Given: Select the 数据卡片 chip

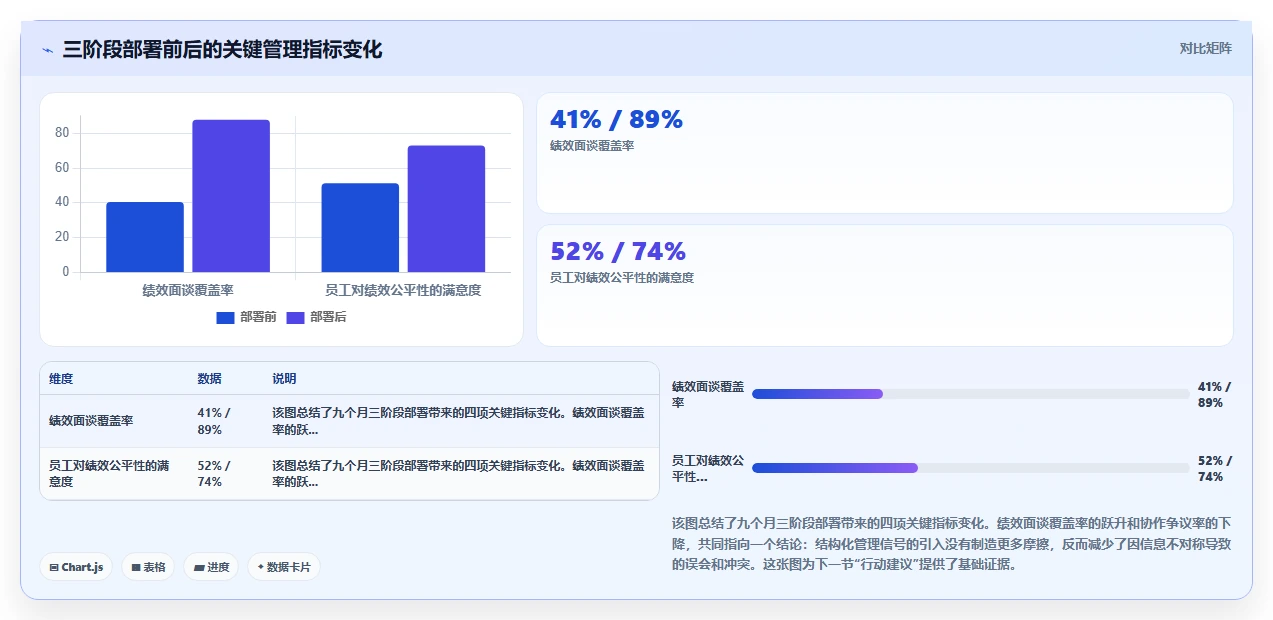Looking at the screenshot, I should coord(284,567).
